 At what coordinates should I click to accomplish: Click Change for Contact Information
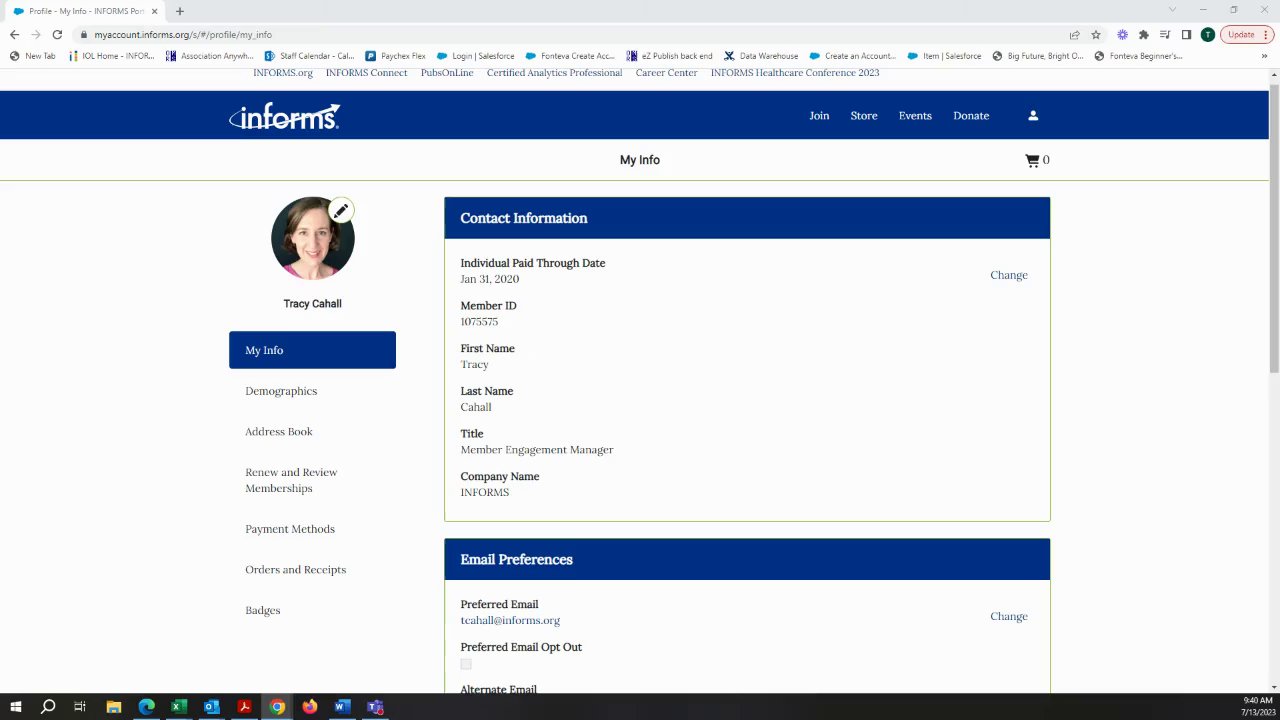click(1009, 275)
